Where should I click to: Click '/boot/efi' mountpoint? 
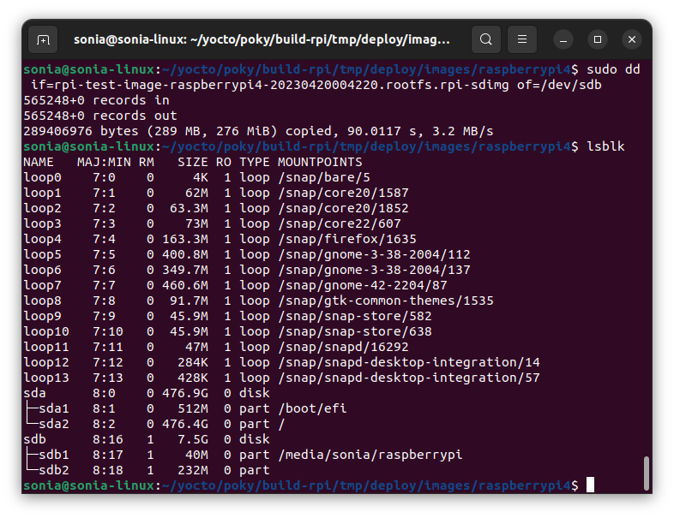click(x=312, y=409)
